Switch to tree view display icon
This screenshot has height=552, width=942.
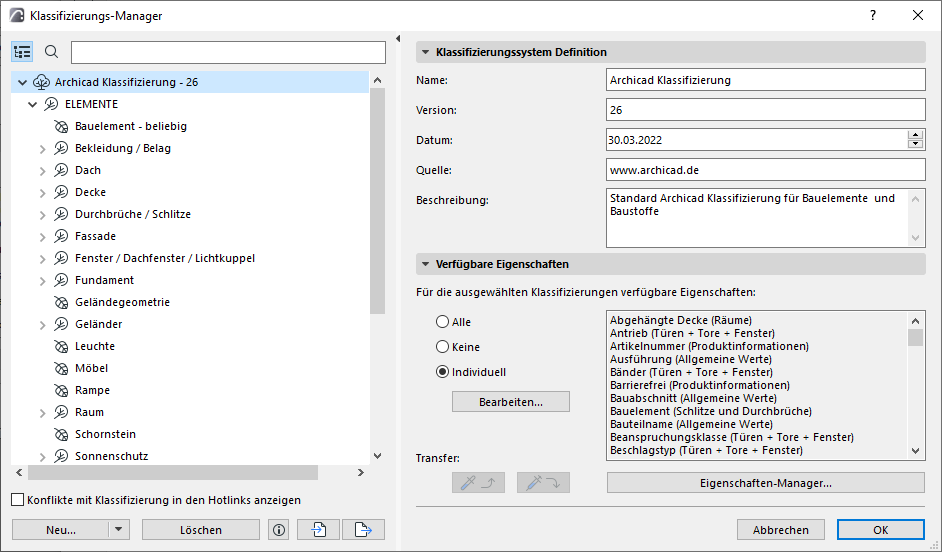click(x=22, y=52)
